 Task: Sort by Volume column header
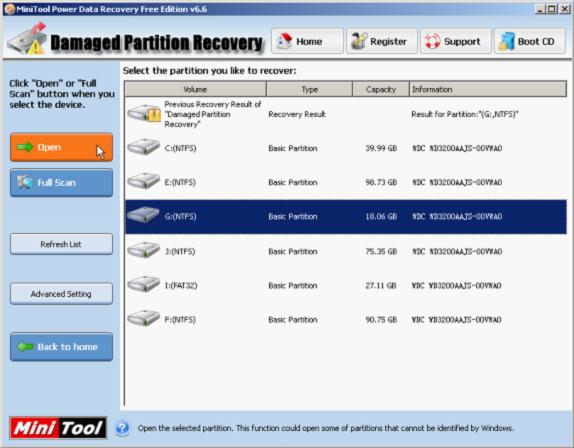pyautogui.click(x=195, y=89)
